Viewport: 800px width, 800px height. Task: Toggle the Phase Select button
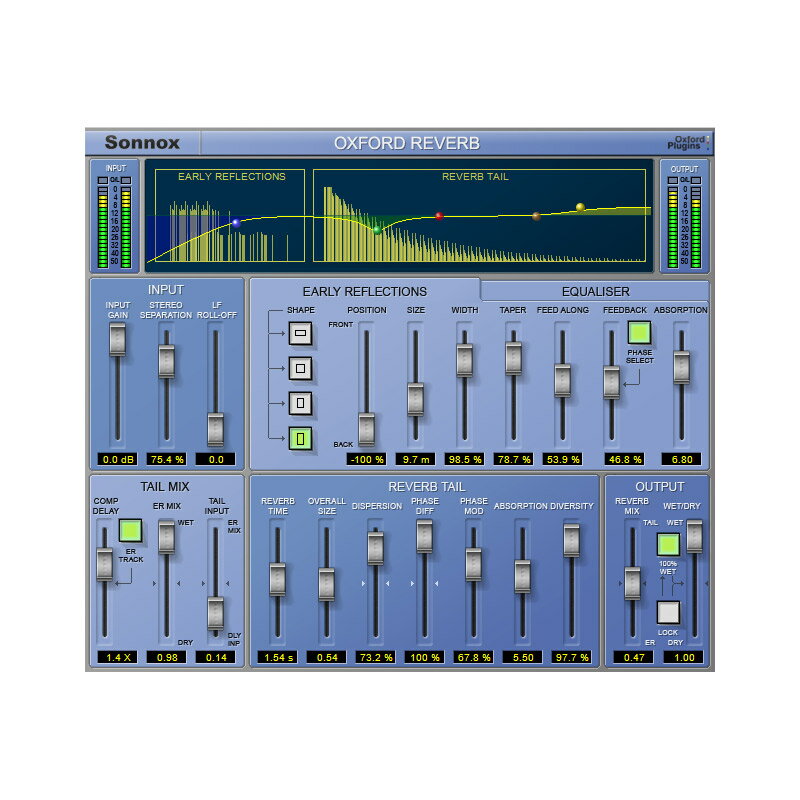tap(640, 333)
